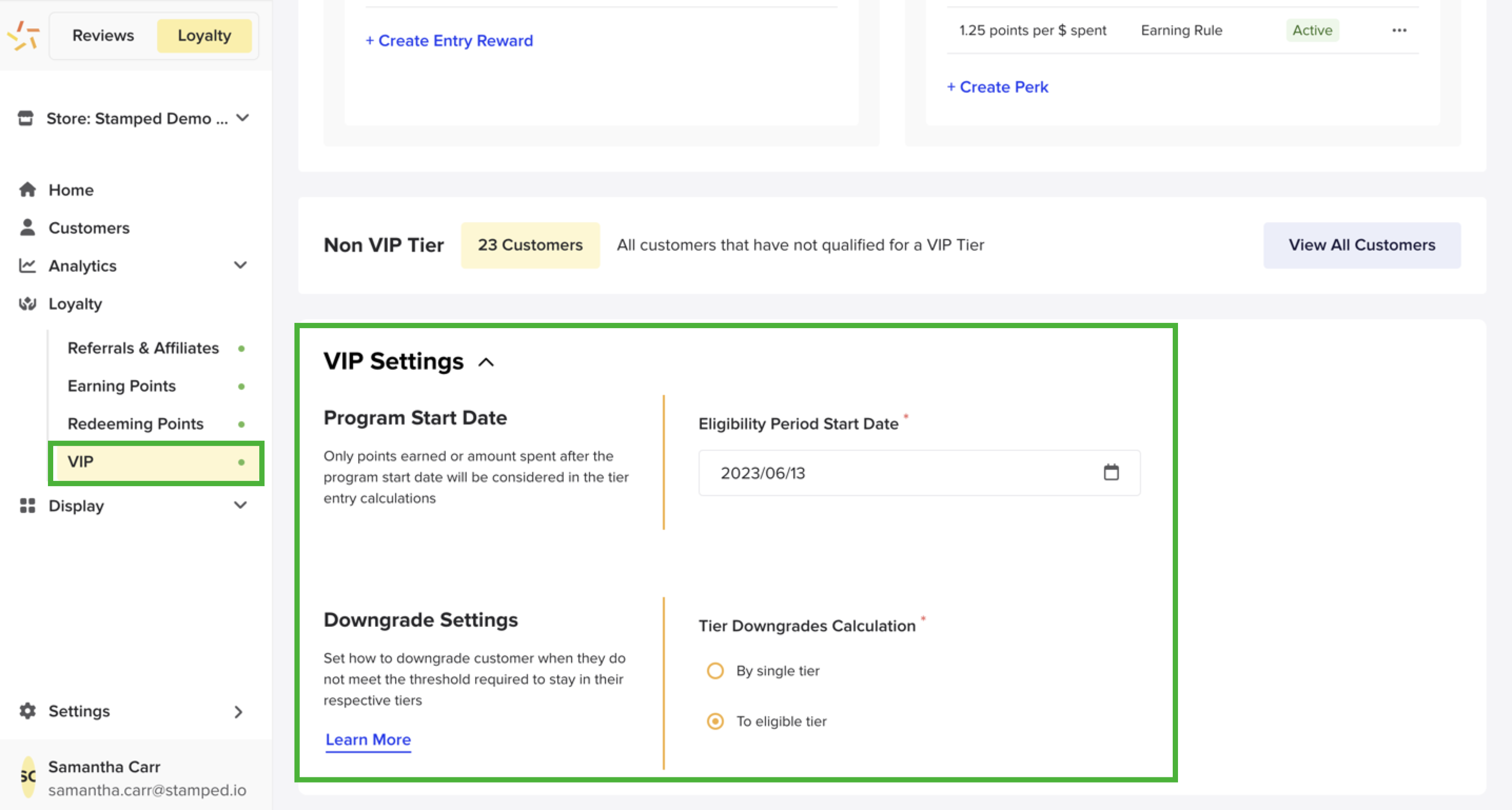1512x810 pixels.
Task: Open the calendar picker icon in date field
Action: coord(1111,472)
